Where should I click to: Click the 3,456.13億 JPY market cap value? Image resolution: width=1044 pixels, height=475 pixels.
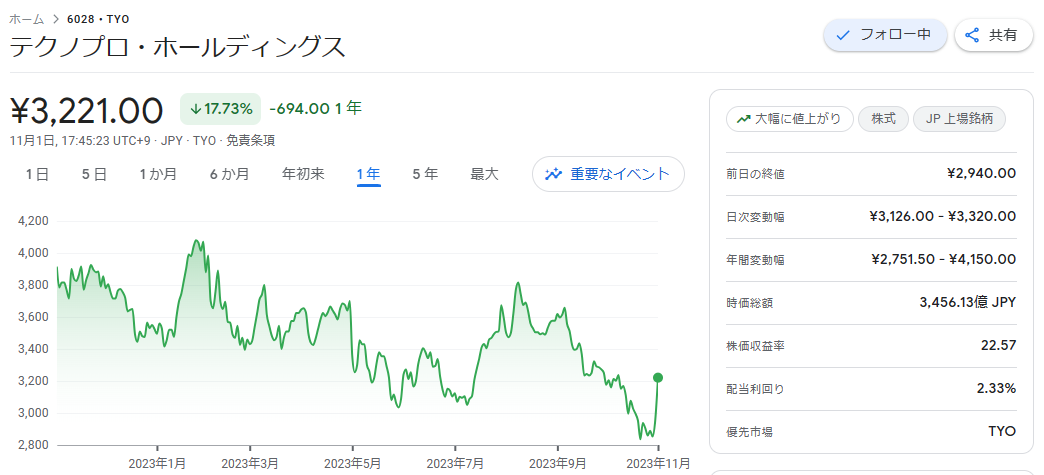tap(967, 302)
